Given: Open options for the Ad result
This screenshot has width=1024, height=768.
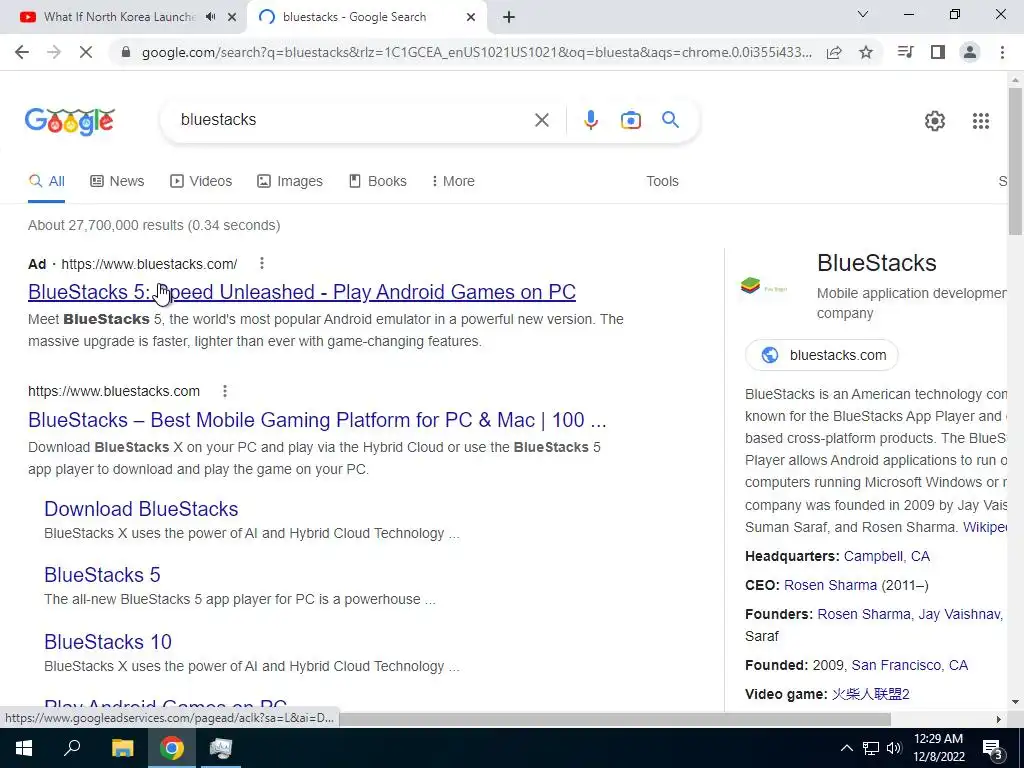Looking at the screenshot, I should point(261,263).
